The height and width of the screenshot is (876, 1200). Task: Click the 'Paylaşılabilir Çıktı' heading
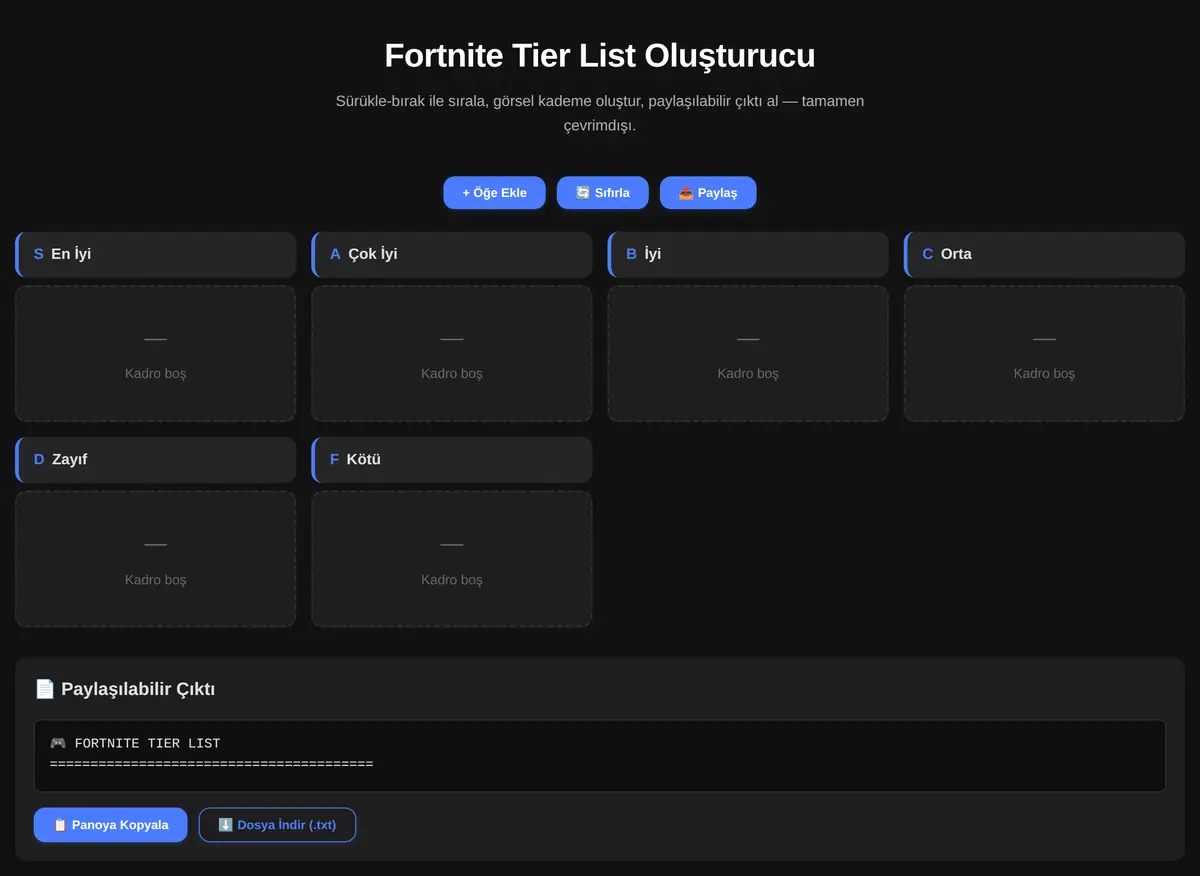[x=125, y=689]
